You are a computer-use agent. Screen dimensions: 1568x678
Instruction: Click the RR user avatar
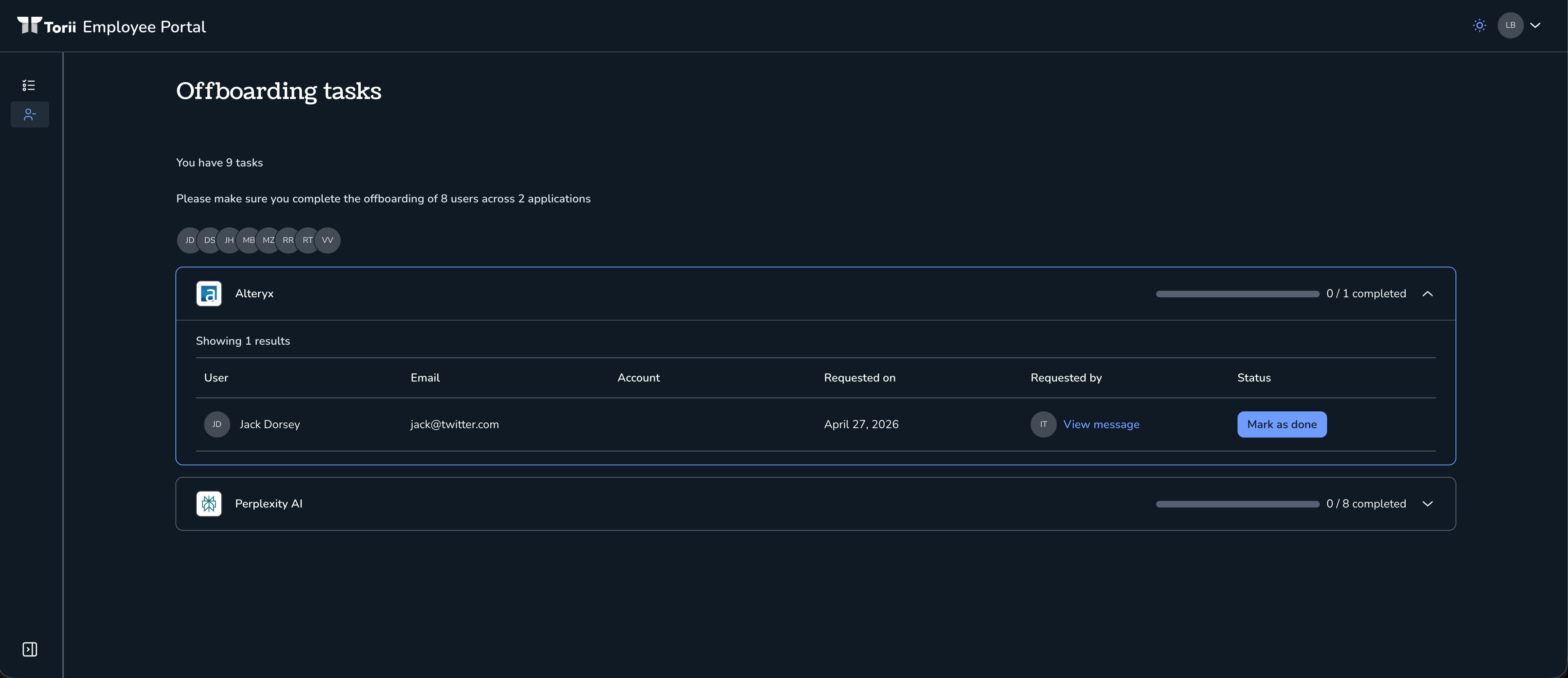click(288, 240)
